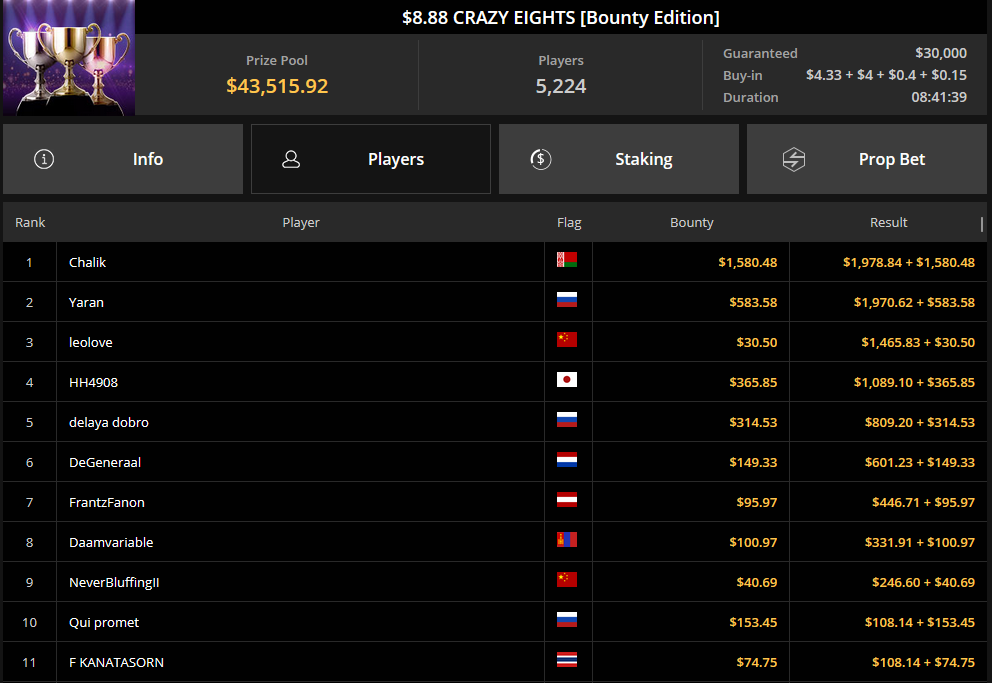Click the dollar coin Staking icon
992x683 pixels.
540,159
